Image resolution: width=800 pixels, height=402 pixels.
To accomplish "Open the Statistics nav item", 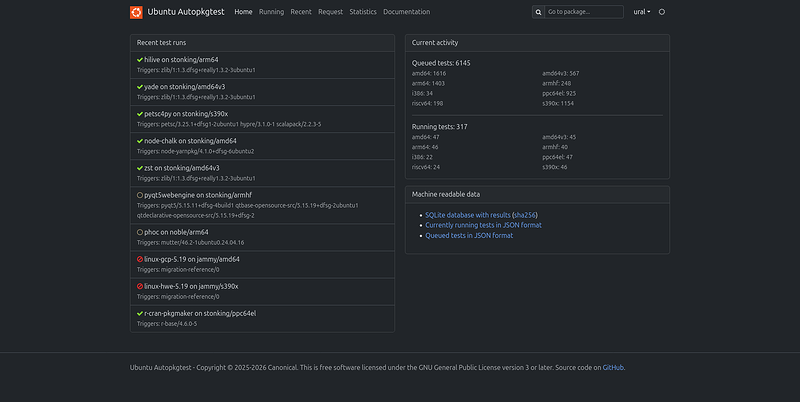I will 363,12.
